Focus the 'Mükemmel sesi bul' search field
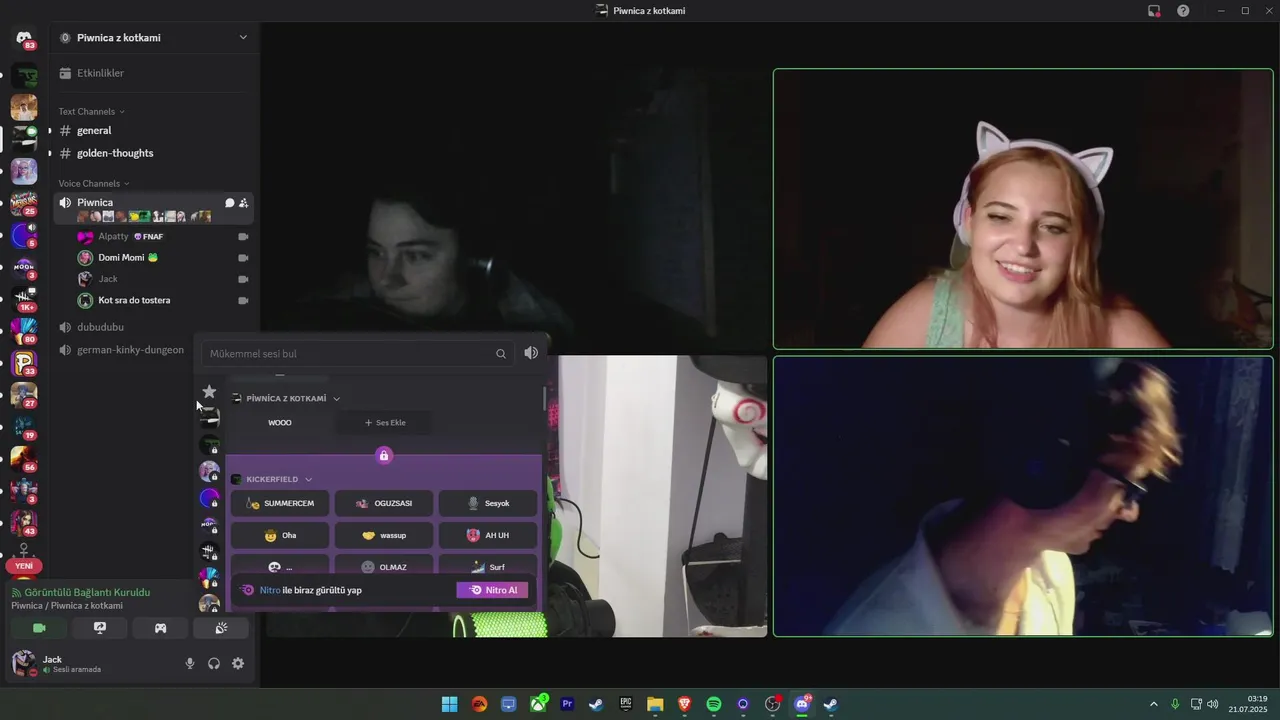Screen dimensions: 1280x720 point(357,353)
